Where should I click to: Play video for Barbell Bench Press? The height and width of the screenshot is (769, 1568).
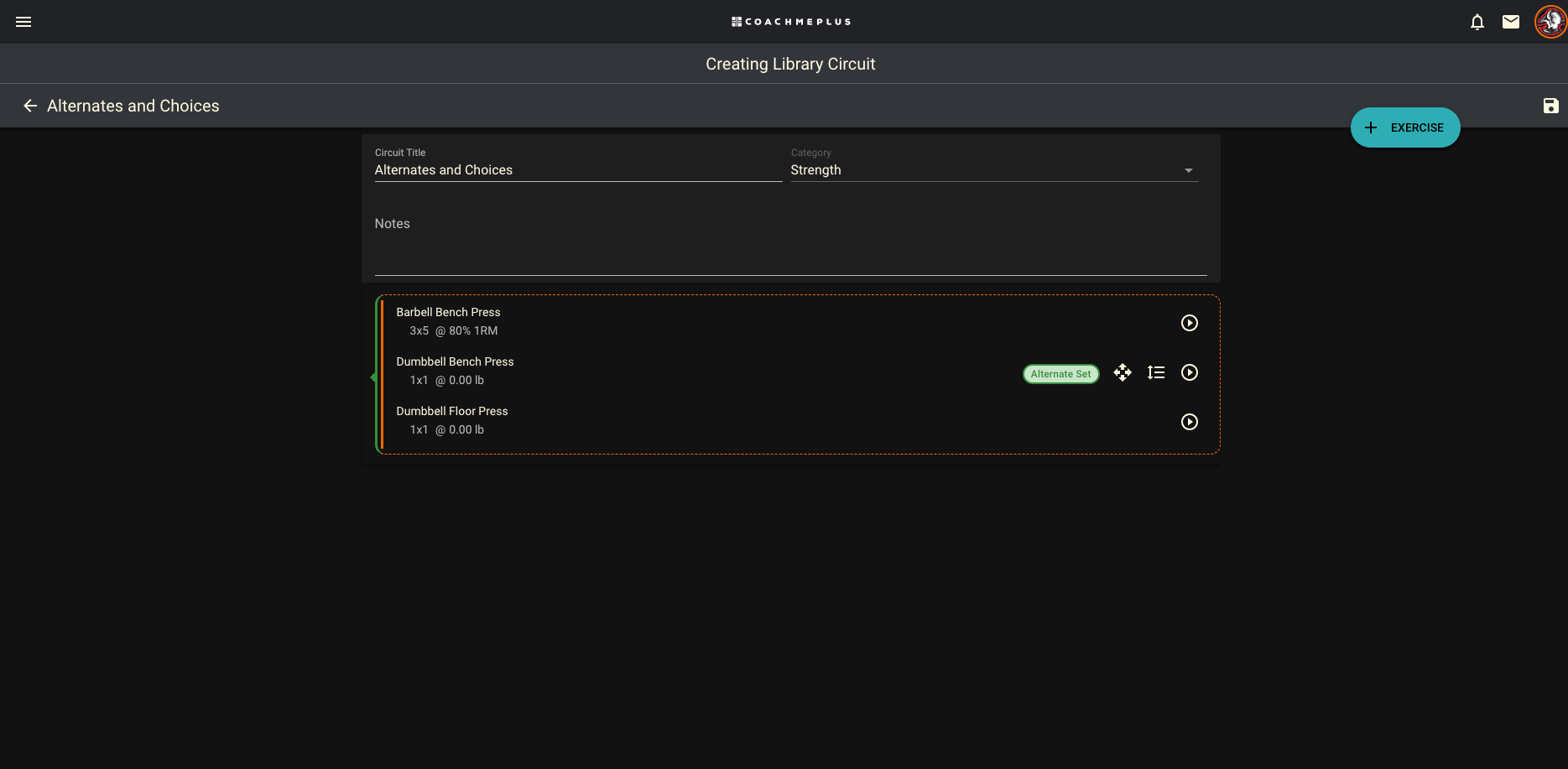pyautogui.click(x=1190, y=323)
